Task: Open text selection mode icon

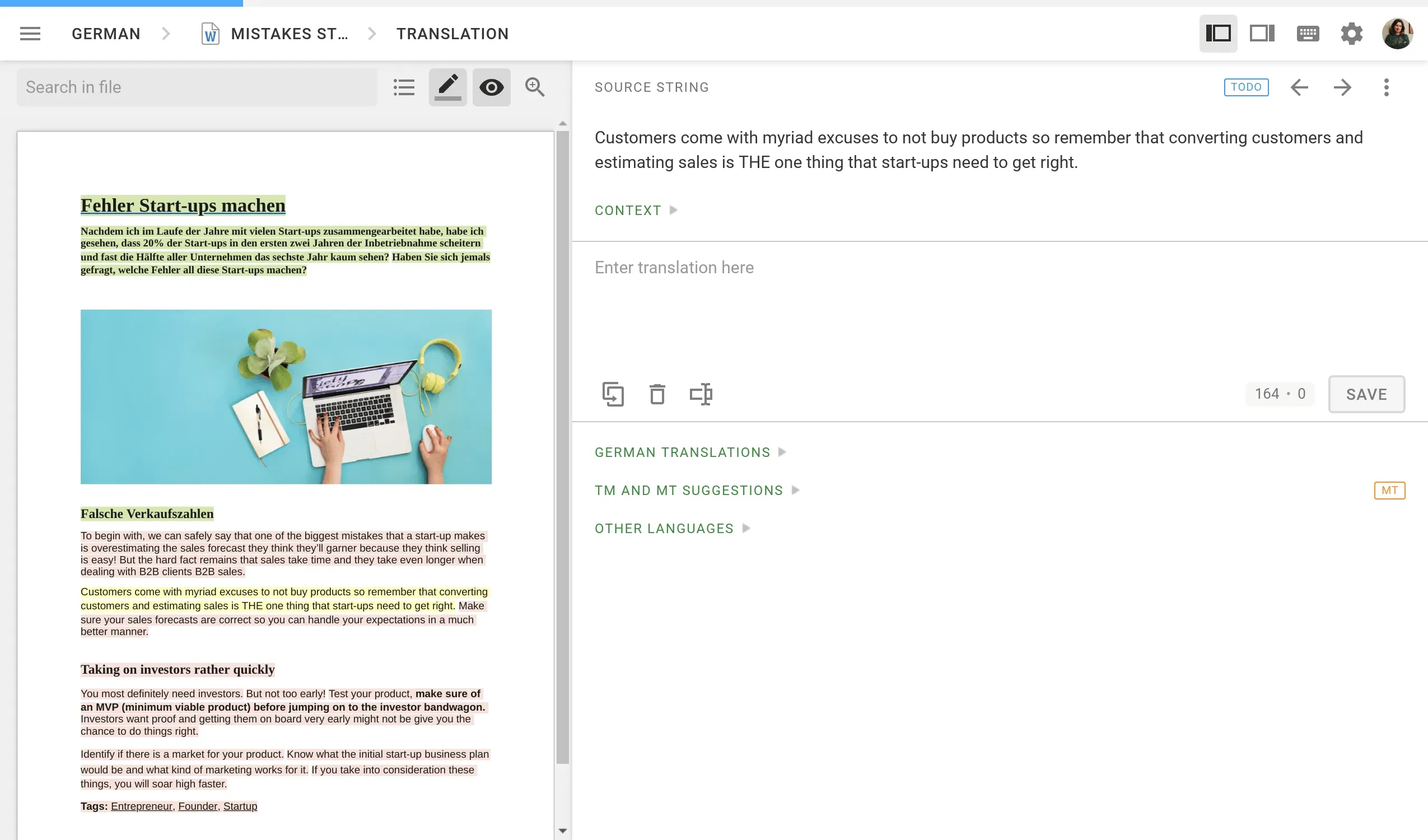Action: click(702, 394)
